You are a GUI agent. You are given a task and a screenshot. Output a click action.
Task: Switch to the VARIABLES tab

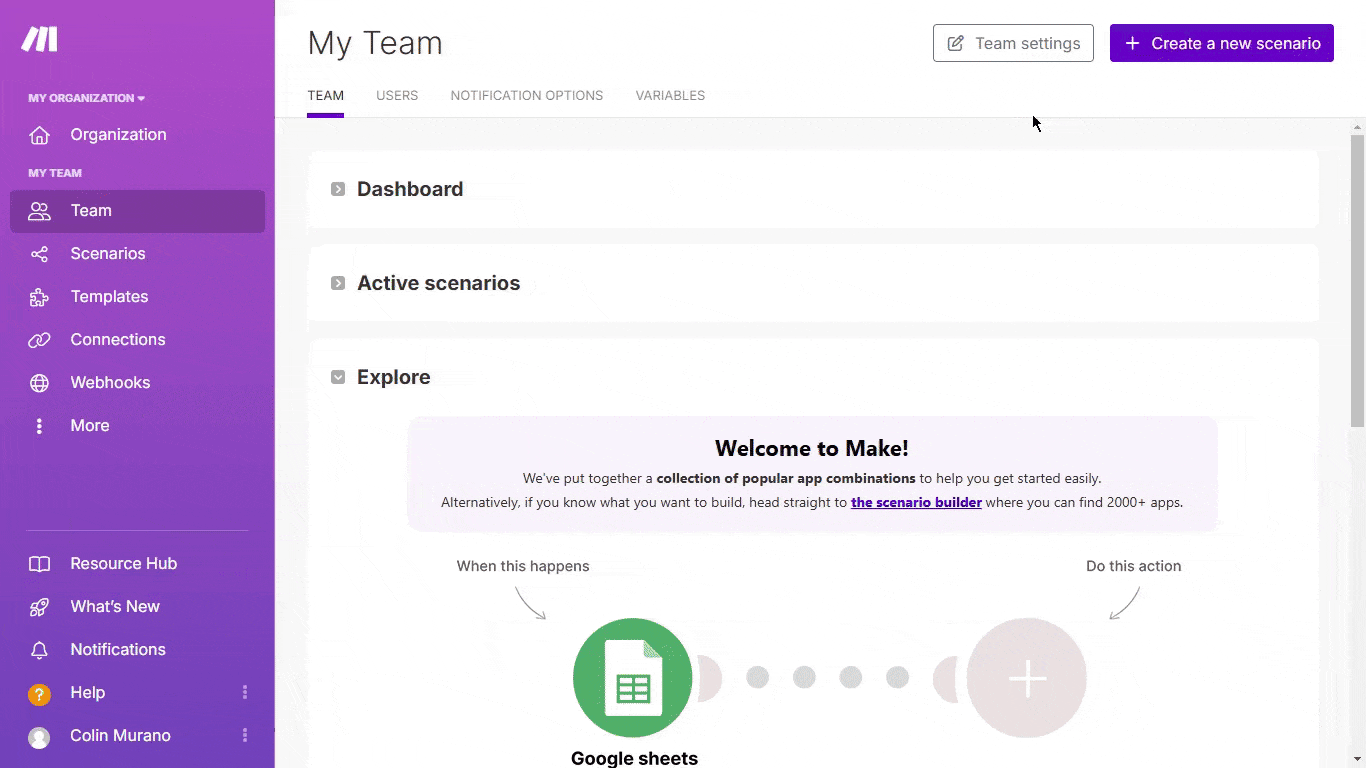tap(670, 96)
